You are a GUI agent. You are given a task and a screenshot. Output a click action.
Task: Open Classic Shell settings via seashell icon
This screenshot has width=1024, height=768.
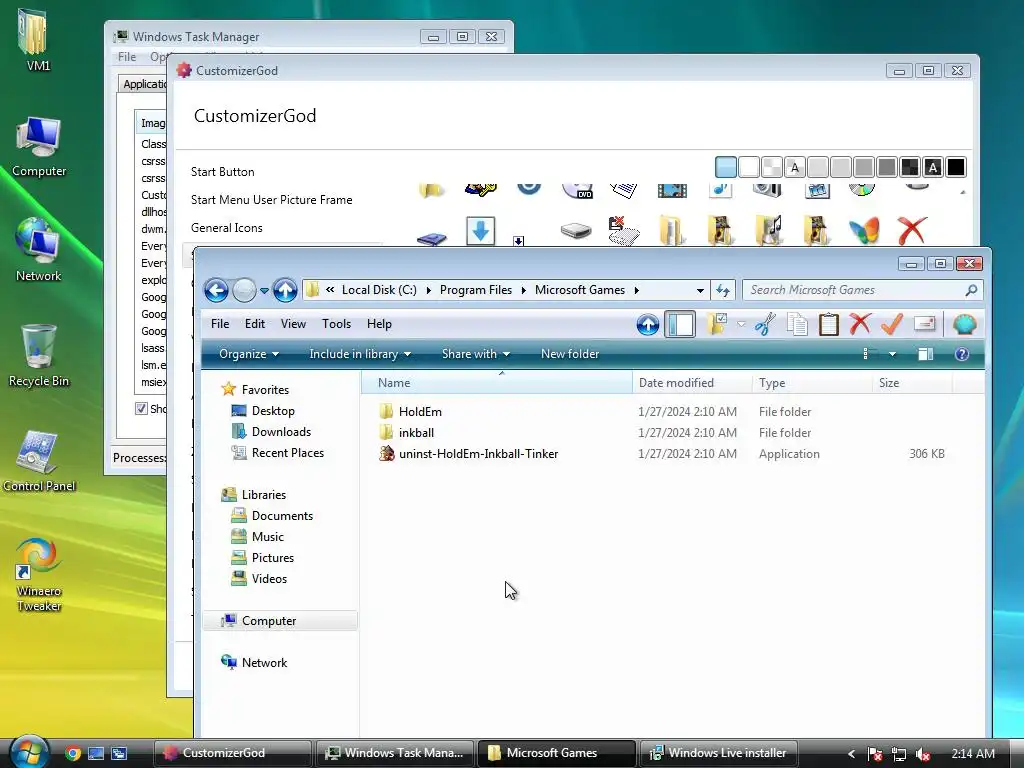pyautogui.click(x=965, y=324)
